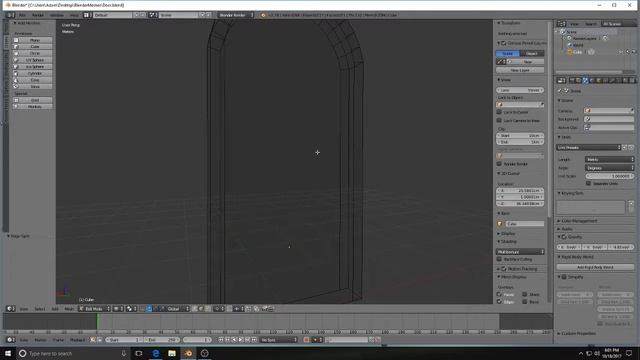Open Microsoft Edge from the taskbar
The image size is (640, 360).
[x=156, y=353]
